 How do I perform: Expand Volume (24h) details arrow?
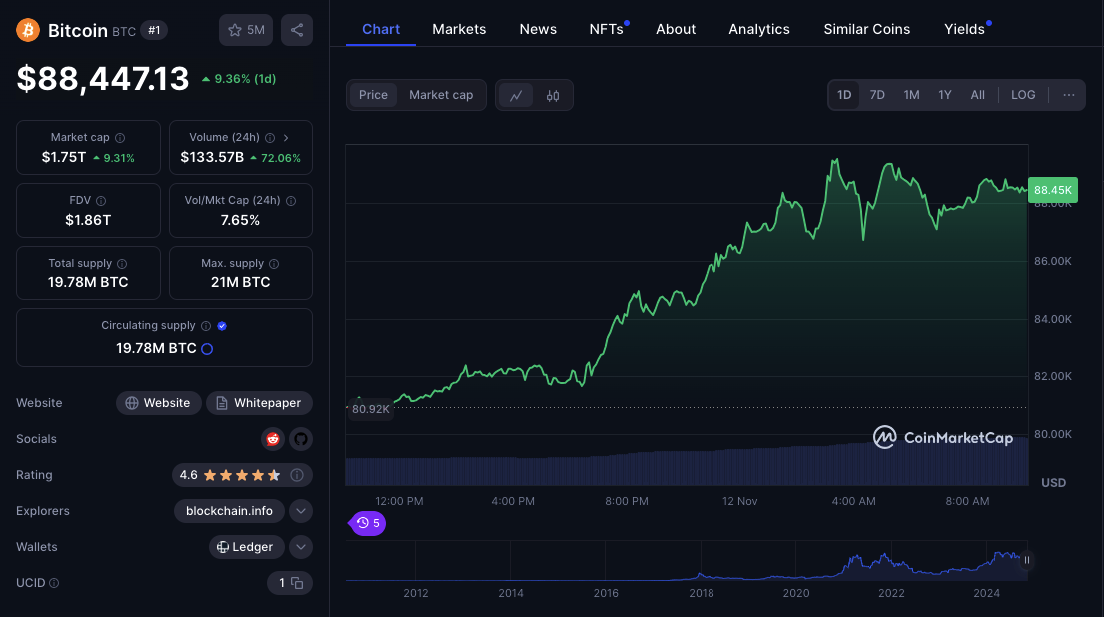pos(286,138)
